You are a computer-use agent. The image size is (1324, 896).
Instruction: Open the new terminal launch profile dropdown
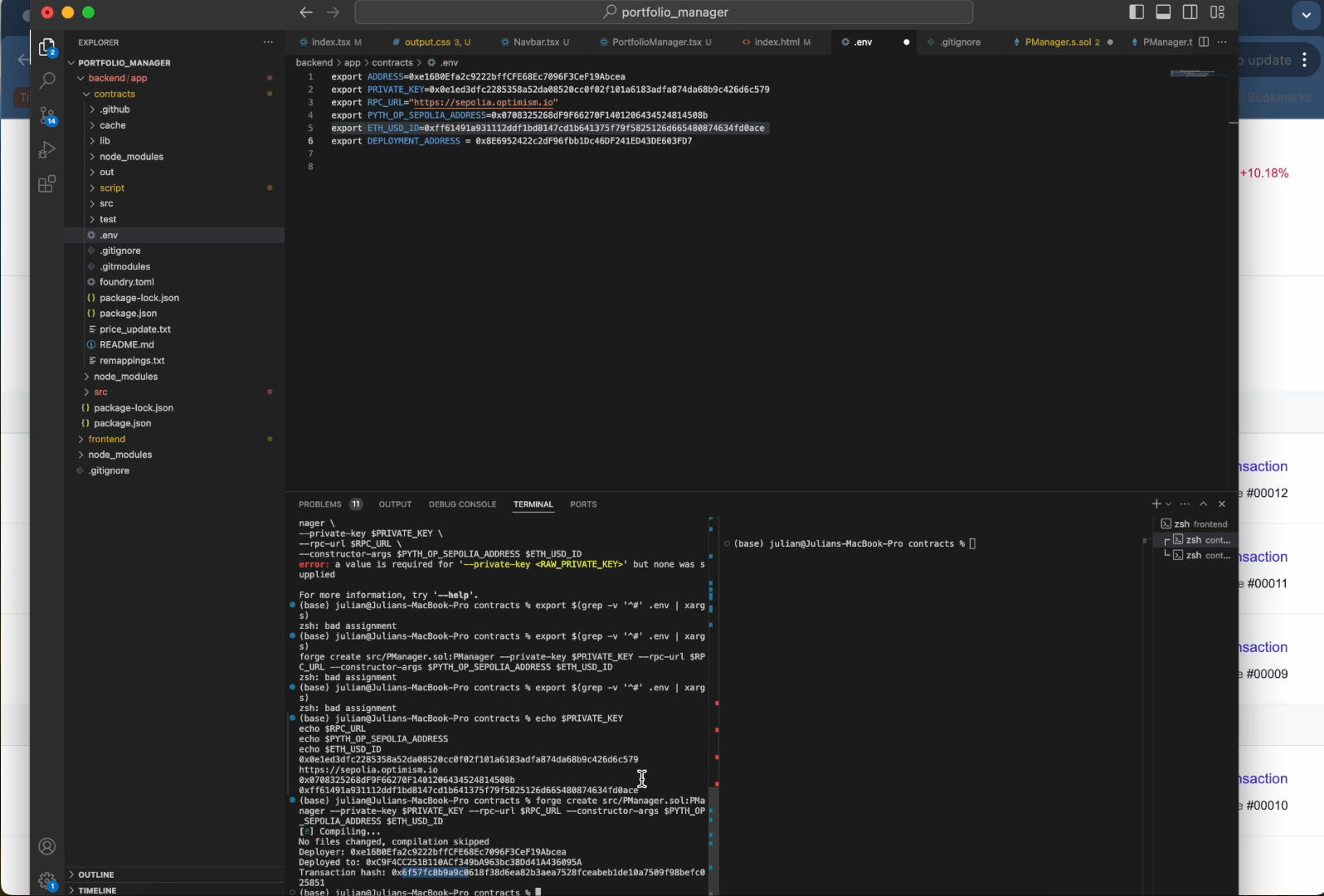tap(1168, 504)
